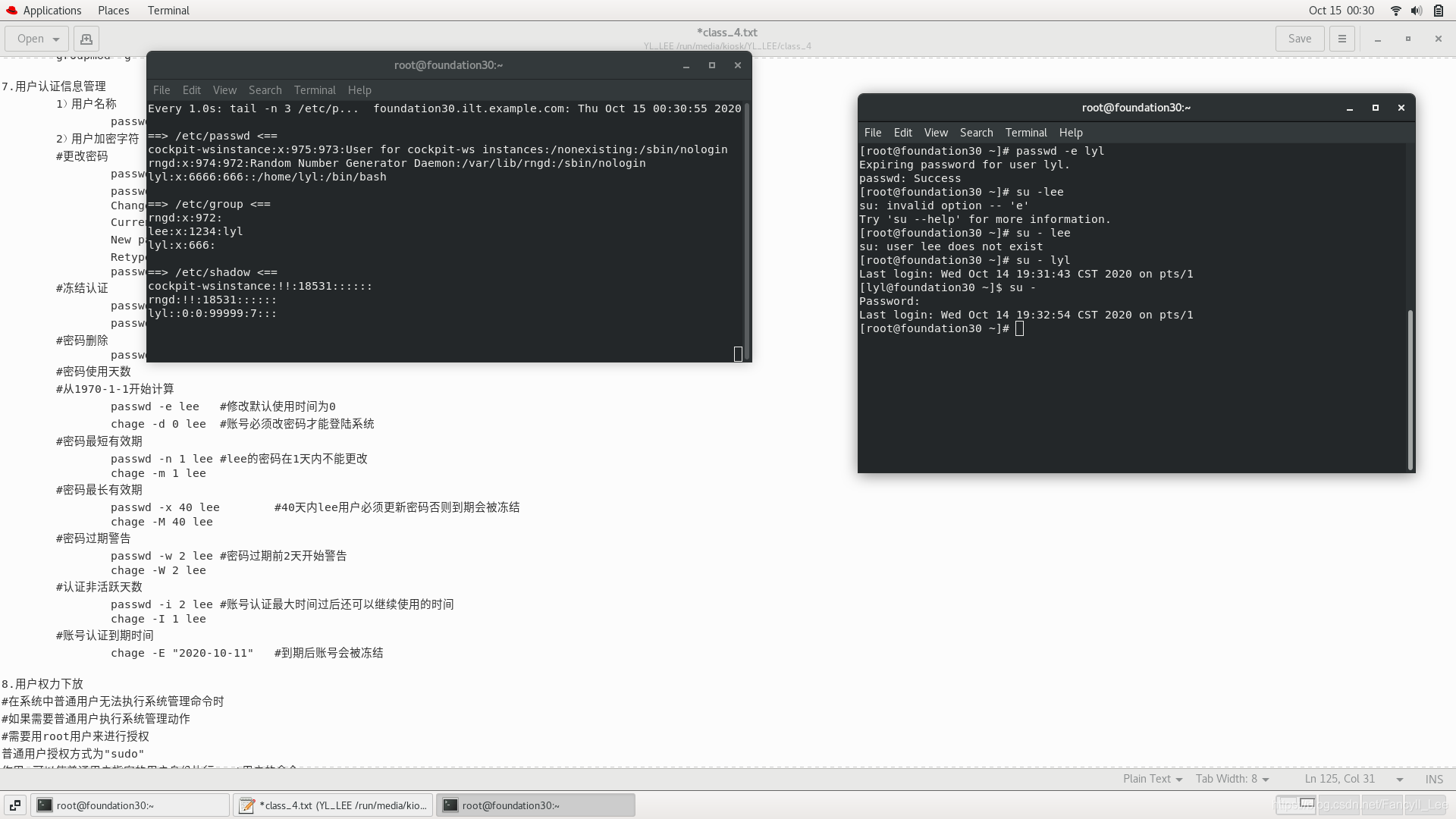Click the clipboard icon in top bar
1456x819 pixels.
point(1438,11)
